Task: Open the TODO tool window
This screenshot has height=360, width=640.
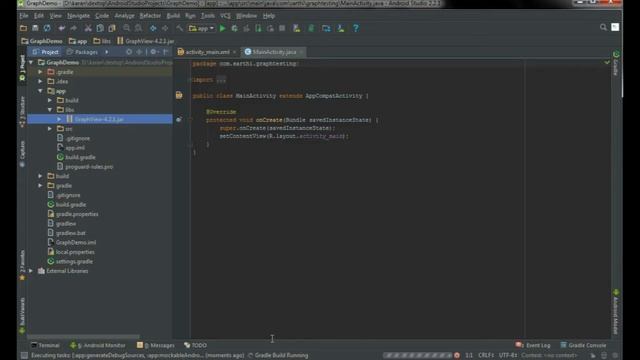Action: coord(196,345)
